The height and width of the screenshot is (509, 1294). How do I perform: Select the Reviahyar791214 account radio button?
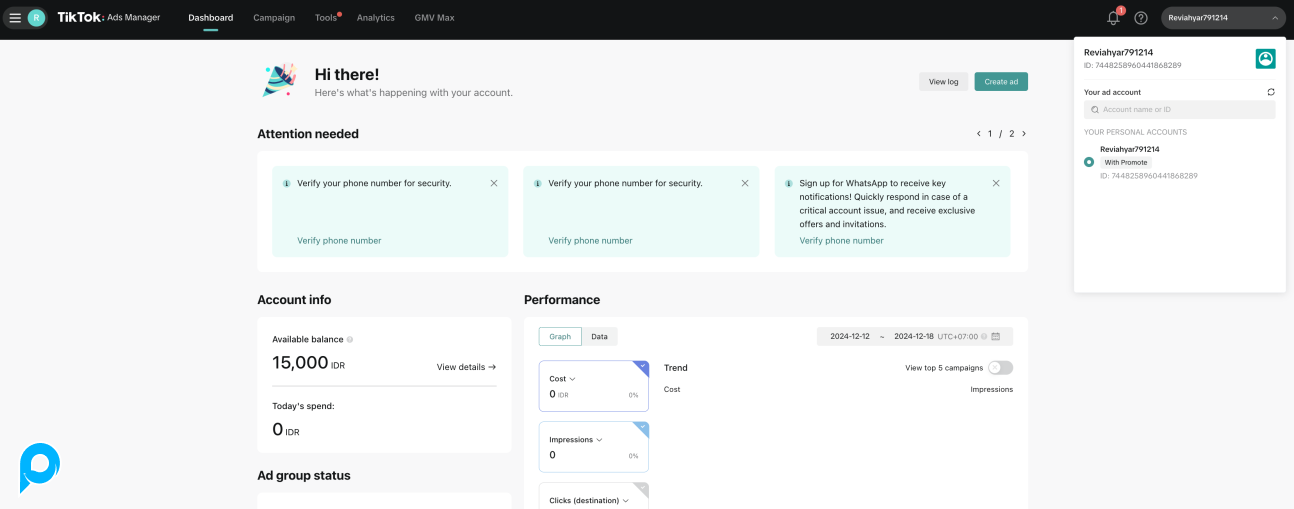[x=1089, y=162]
